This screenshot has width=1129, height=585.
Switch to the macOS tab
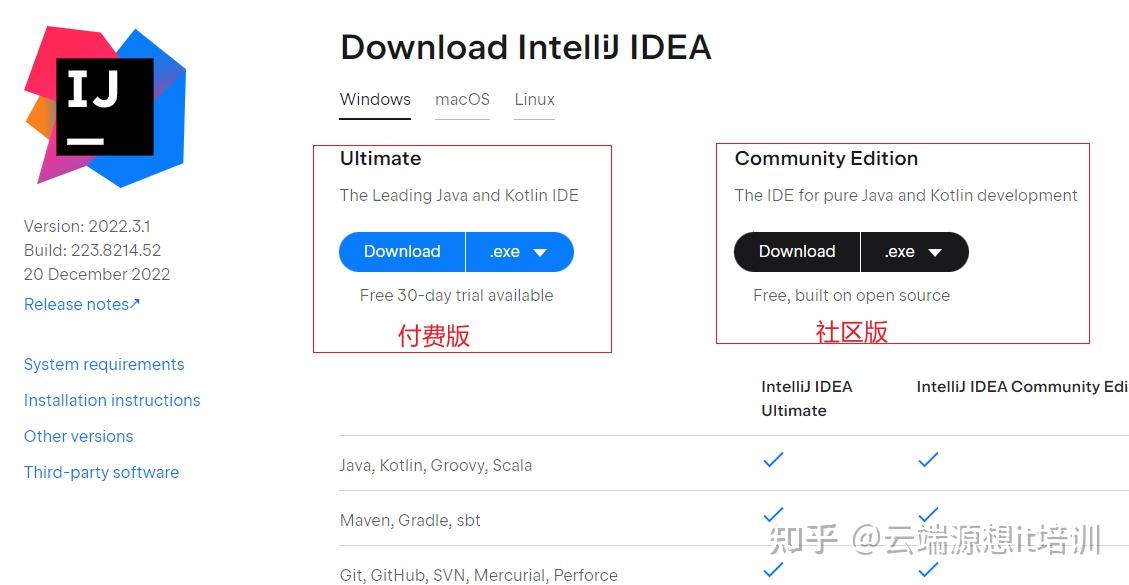462,99
